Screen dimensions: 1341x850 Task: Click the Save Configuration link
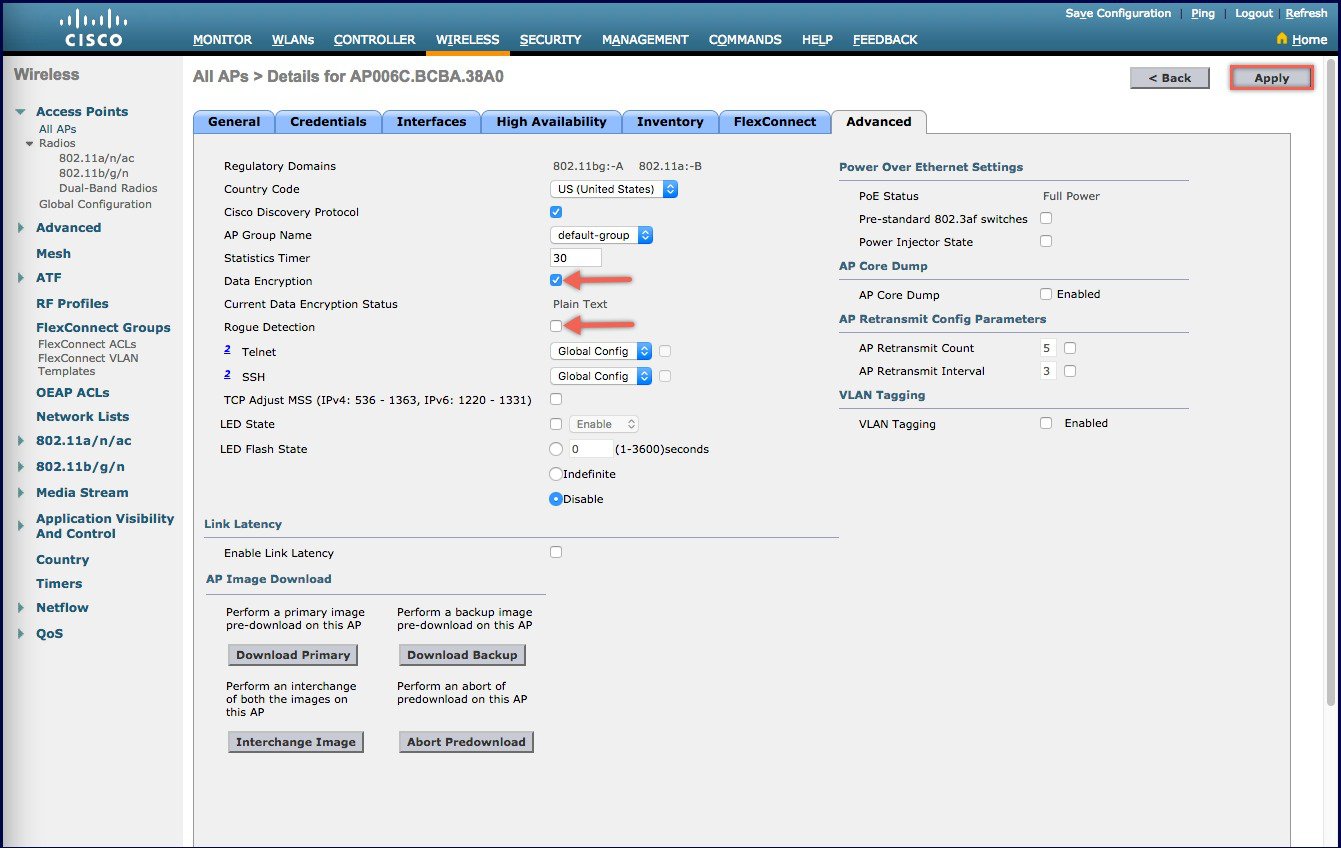click(1118, 14)
